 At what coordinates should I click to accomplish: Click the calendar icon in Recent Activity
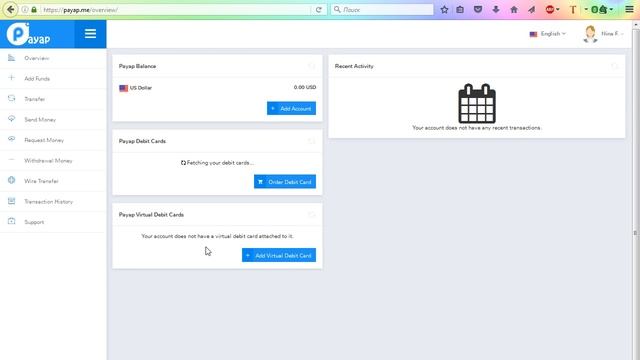coord(477,103)
